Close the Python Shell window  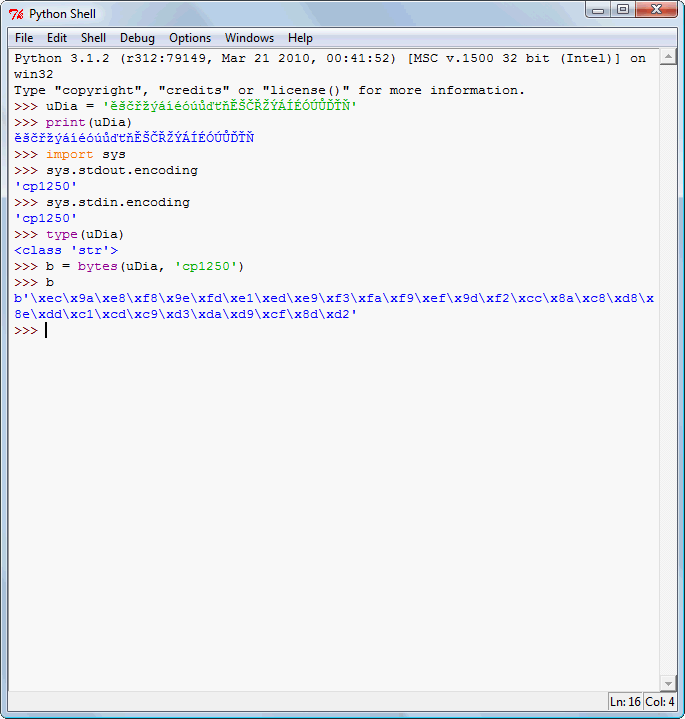657,10
